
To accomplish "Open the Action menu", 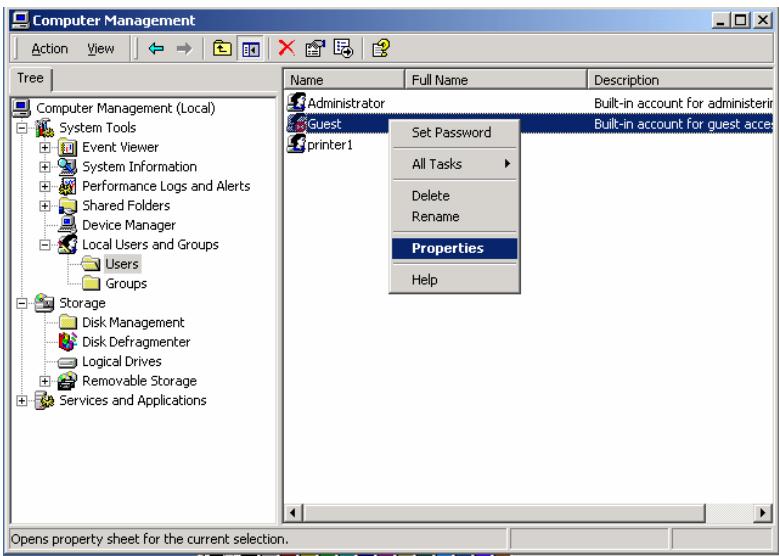I will pyautogui.click(x=50, y=50).
